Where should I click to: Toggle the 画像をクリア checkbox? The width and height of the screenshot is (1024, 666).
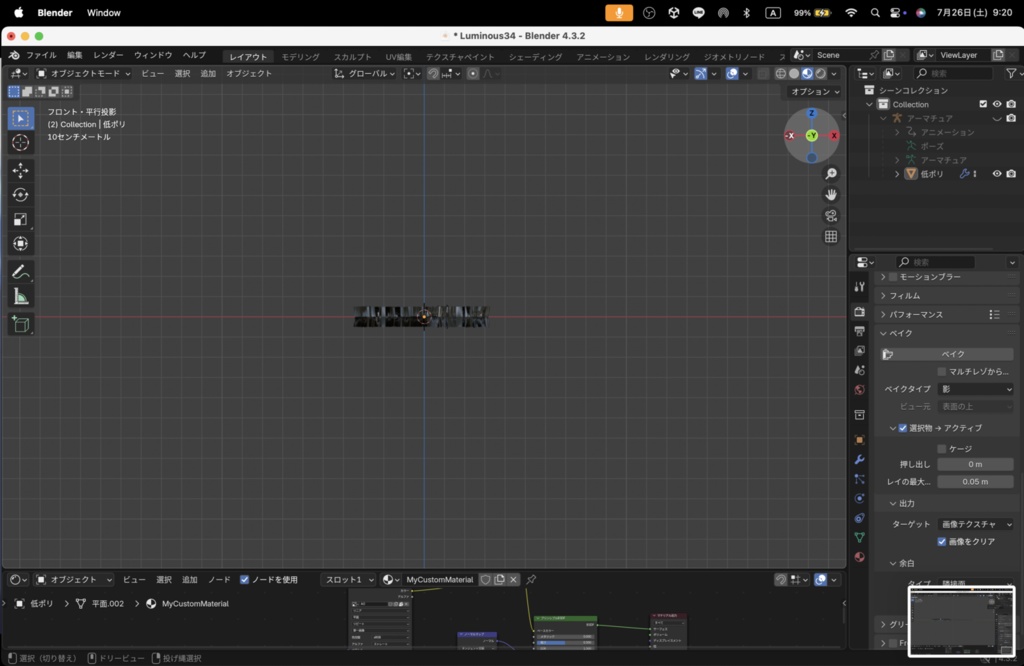click(x=942, y=541)
